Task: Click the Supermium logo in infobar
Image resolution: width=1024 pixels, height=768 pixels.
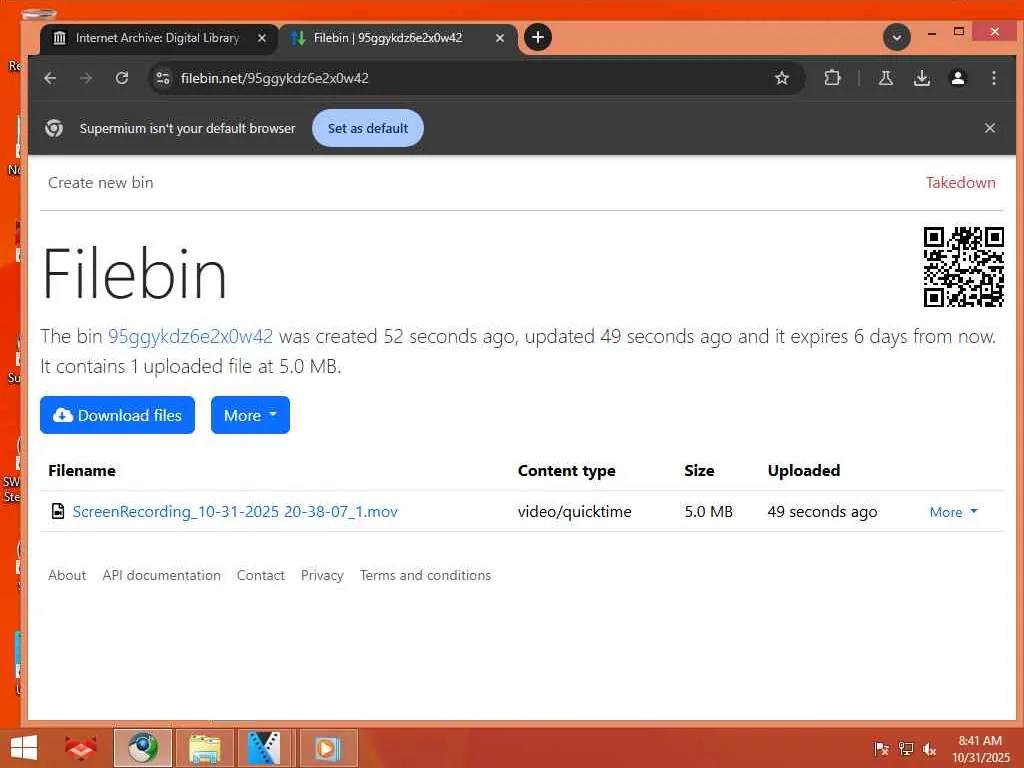Action: [54, 128]
